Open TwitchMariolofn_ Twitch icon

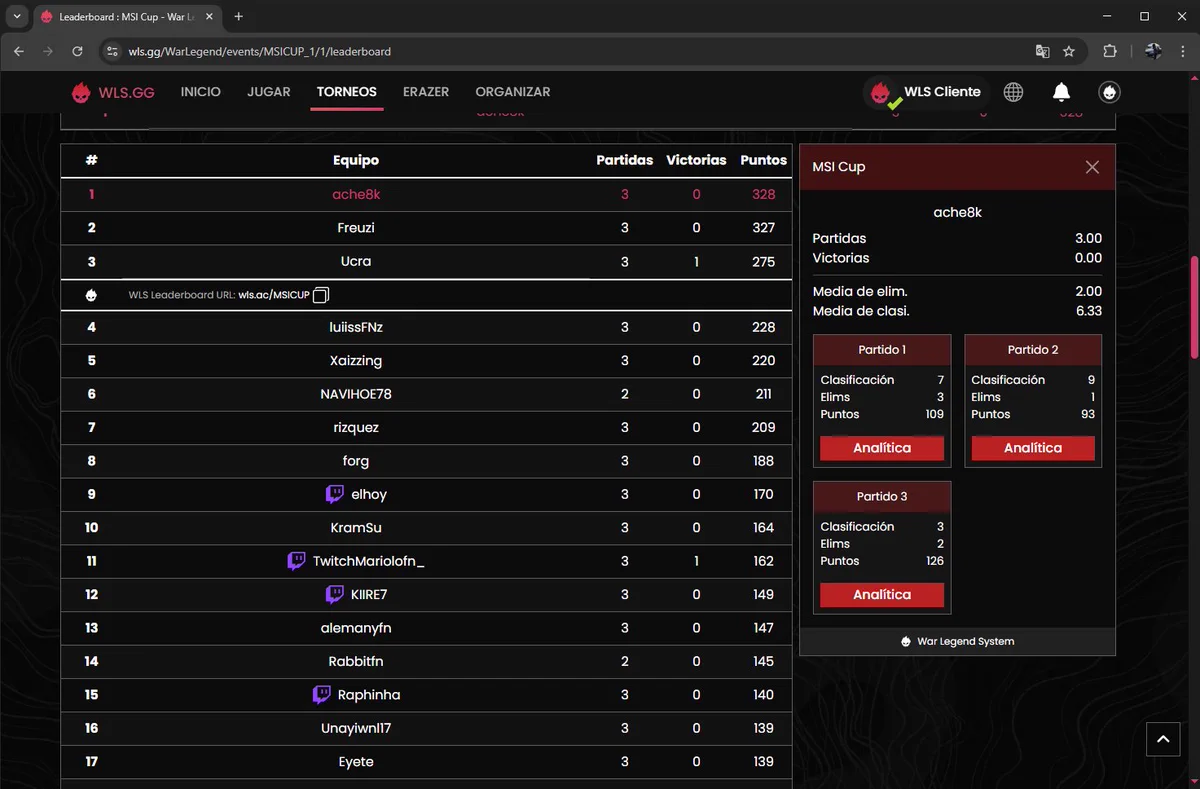point(296,561)
